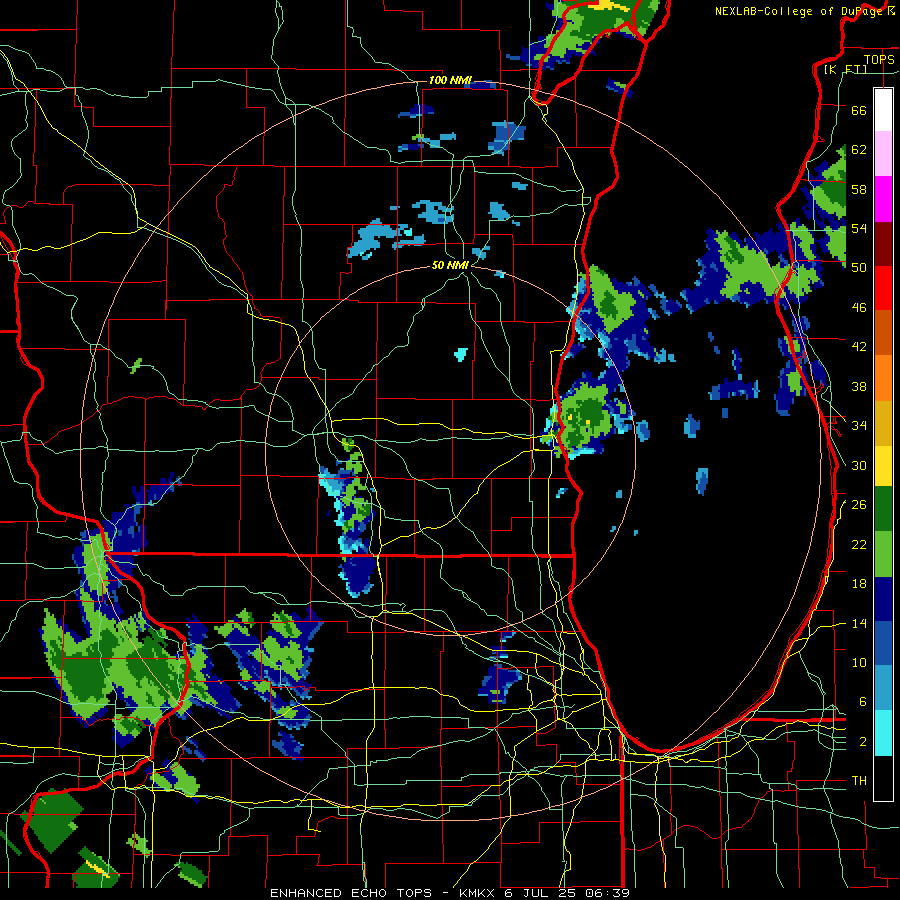Pick the magenta legend swatch near 58
900x900 pixels.
883,199
